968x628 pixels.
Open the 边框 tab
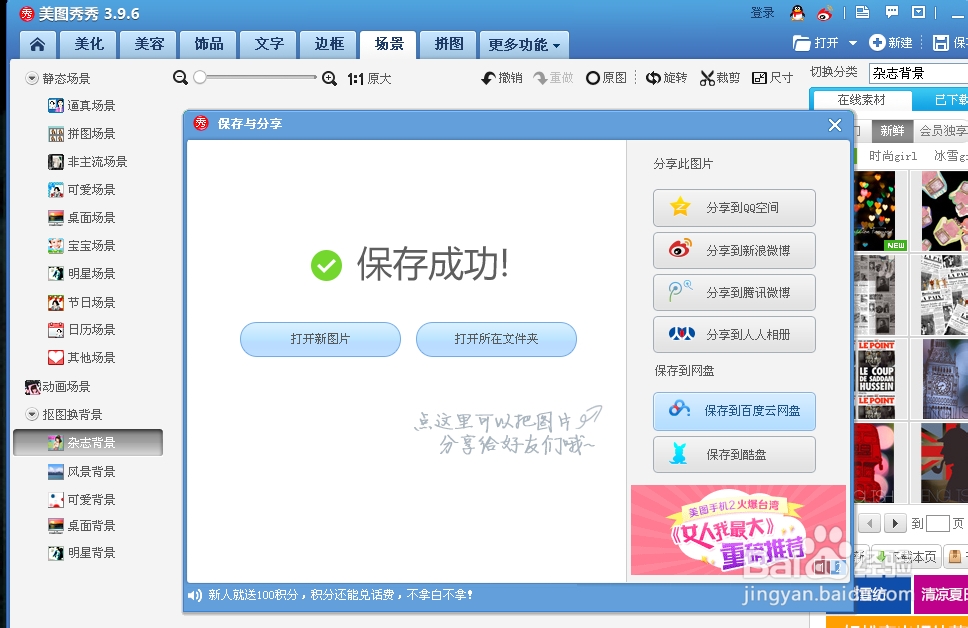point(328,44)
